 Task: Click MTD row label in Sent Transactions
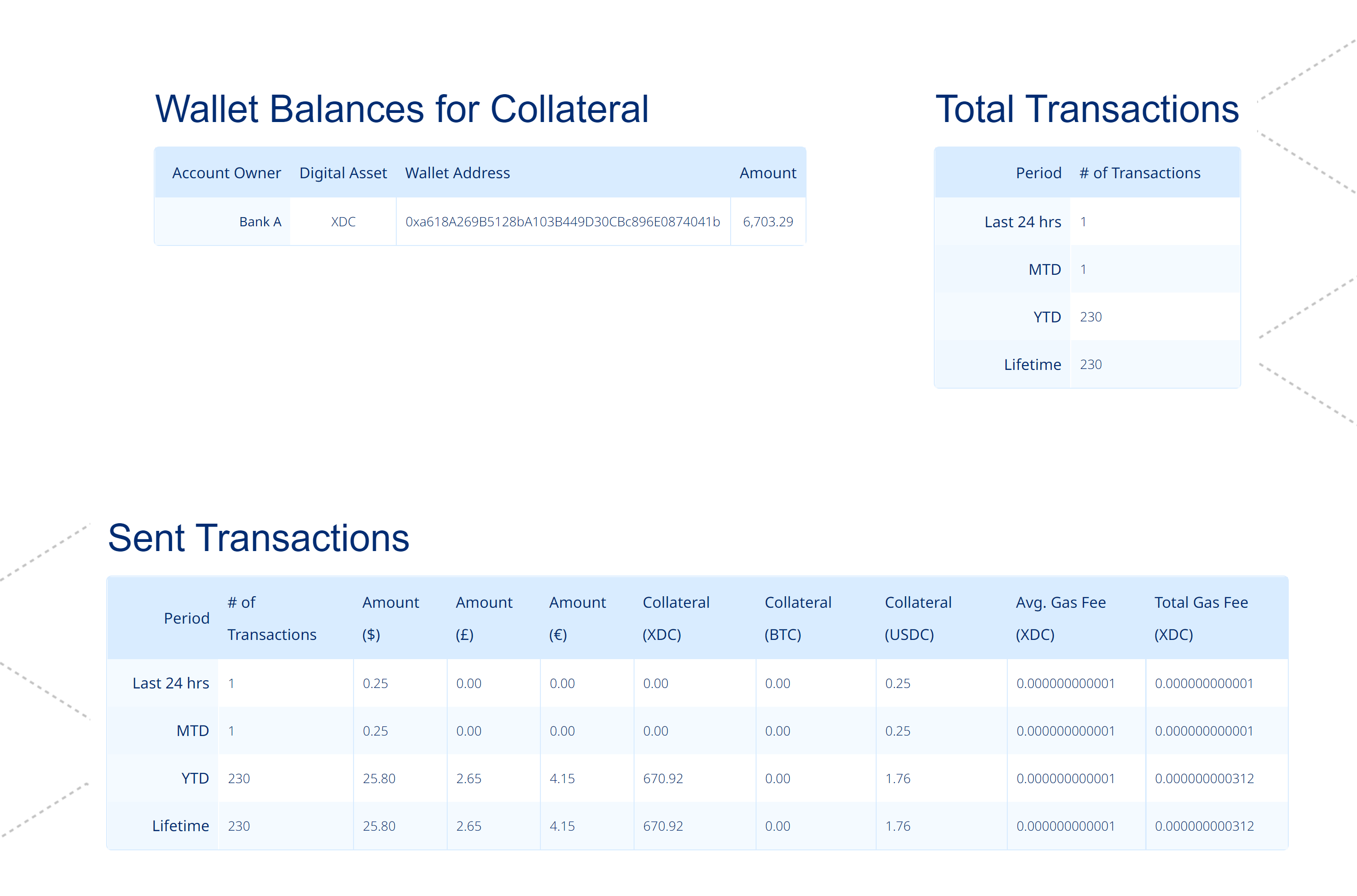pos(193,730)
